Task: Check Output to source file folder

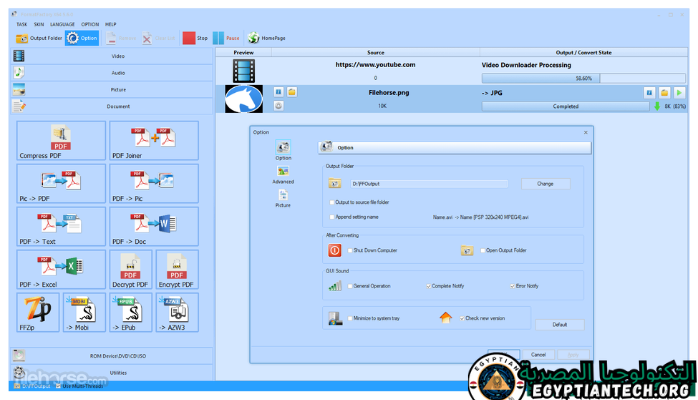Action: point(332,202)
